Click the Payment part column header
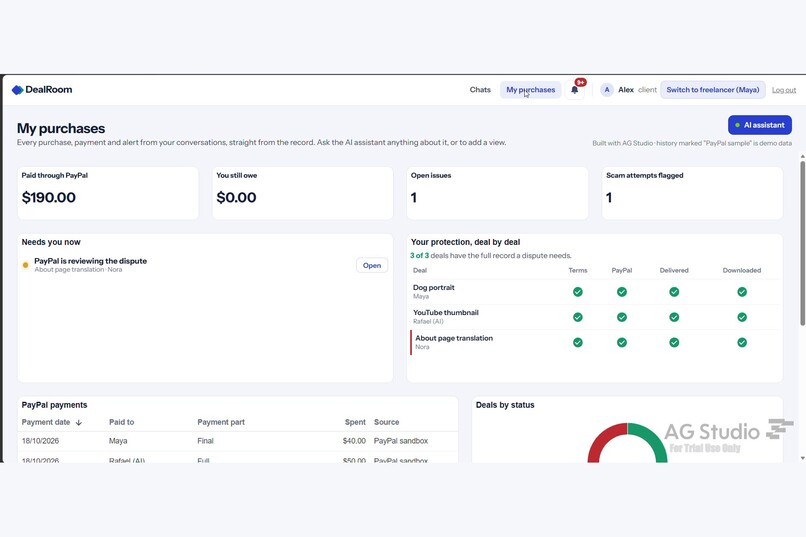 point(221,422)
